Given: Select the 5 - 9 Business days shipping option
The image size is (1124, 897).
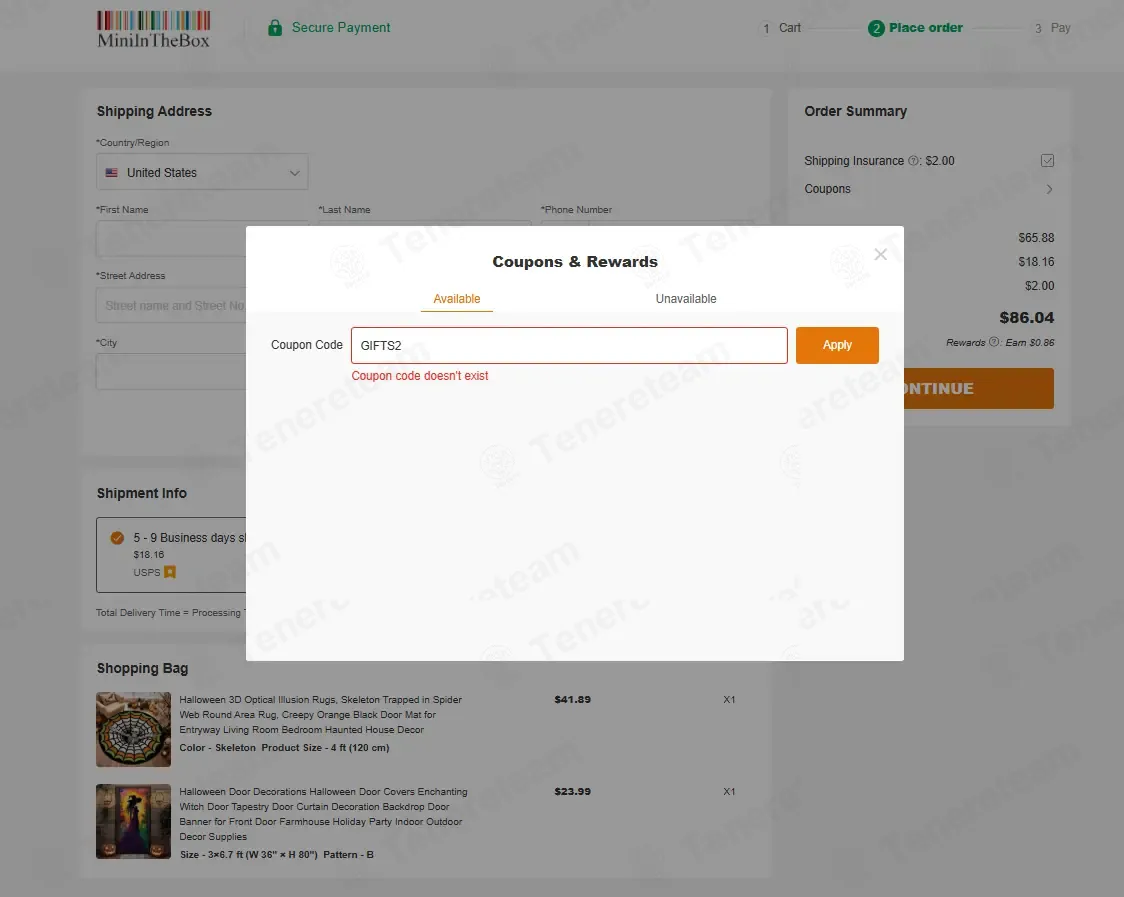Looking at the screenshot, I should pos(117,538).
